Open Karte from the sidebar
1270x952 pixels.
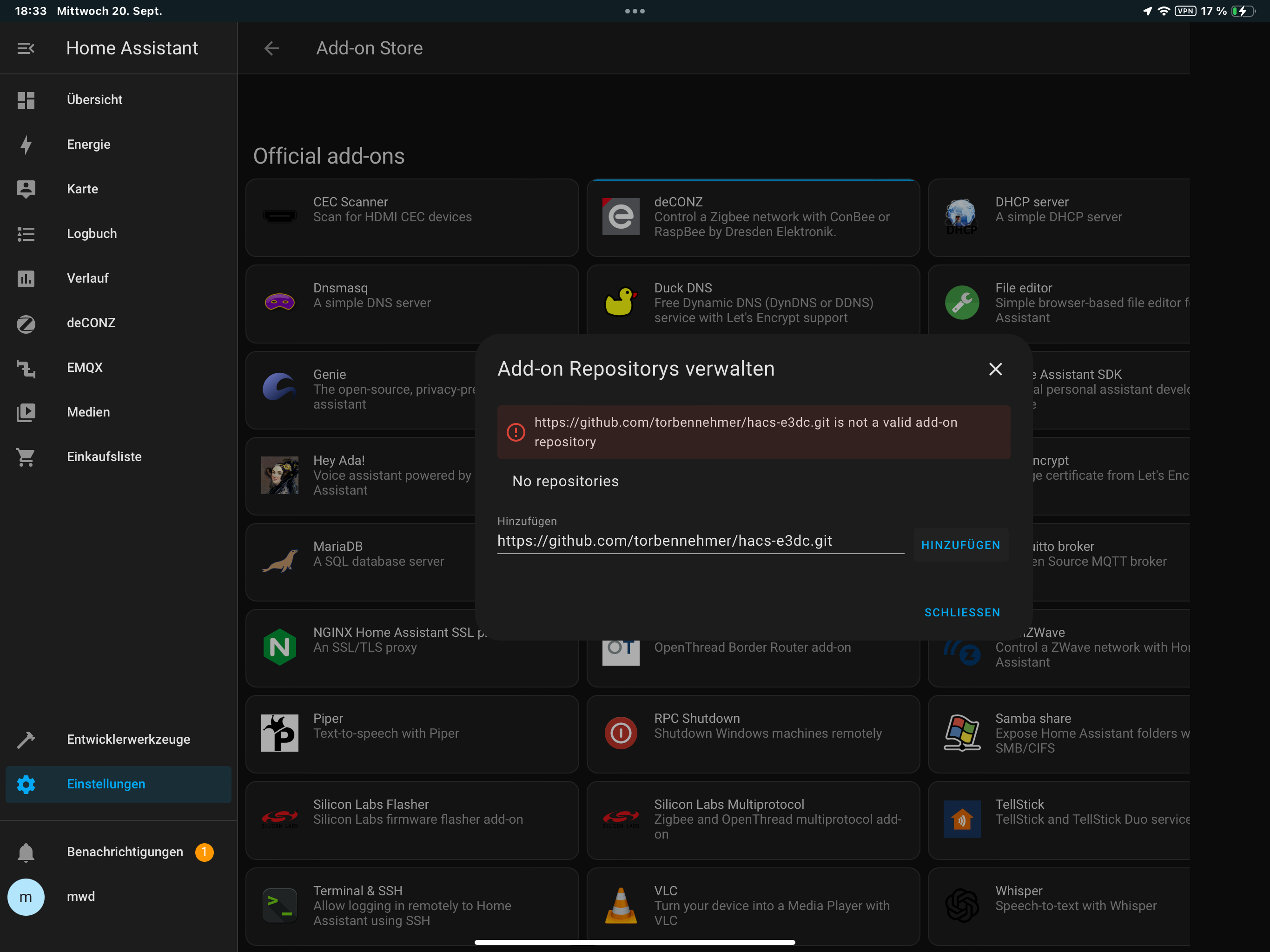tap(82, 189)
